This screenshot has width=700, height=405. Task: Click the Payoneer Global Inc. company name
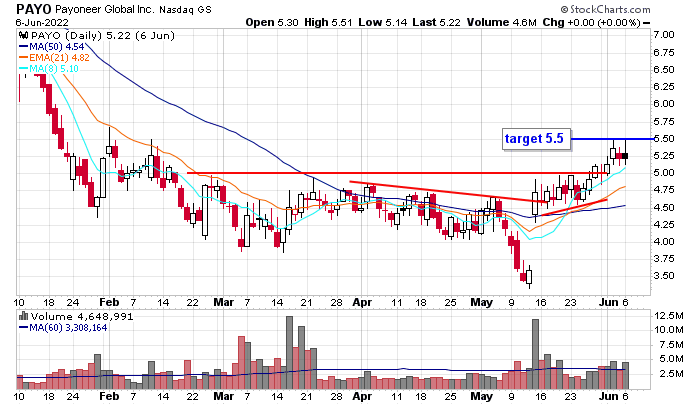tap(105, 9)
